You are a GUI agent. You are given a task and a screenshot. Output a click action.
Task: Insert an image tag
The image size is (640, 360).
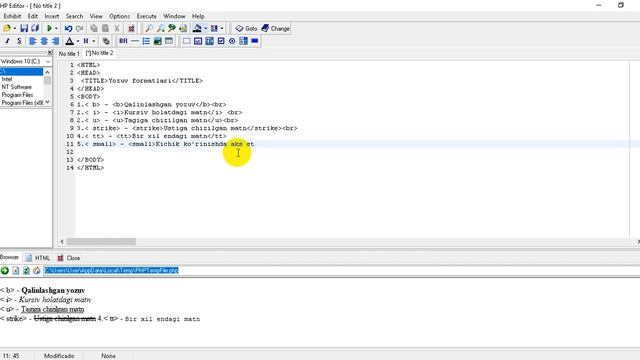click(158, 41)
